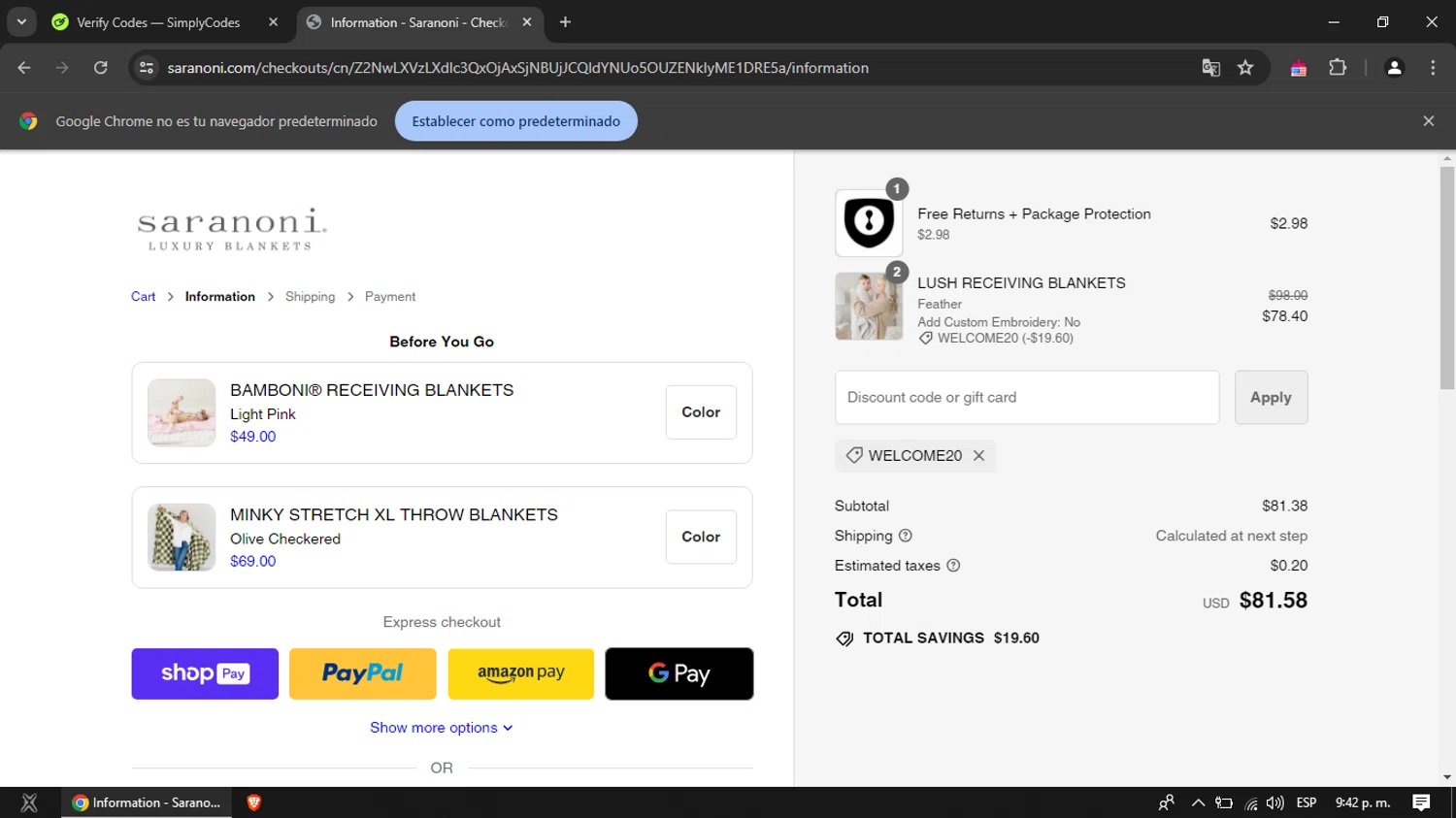This screenshot has width=1456, height=818.
Task: Bookmark this page with the star
Action: click(x=1245, y=68)
